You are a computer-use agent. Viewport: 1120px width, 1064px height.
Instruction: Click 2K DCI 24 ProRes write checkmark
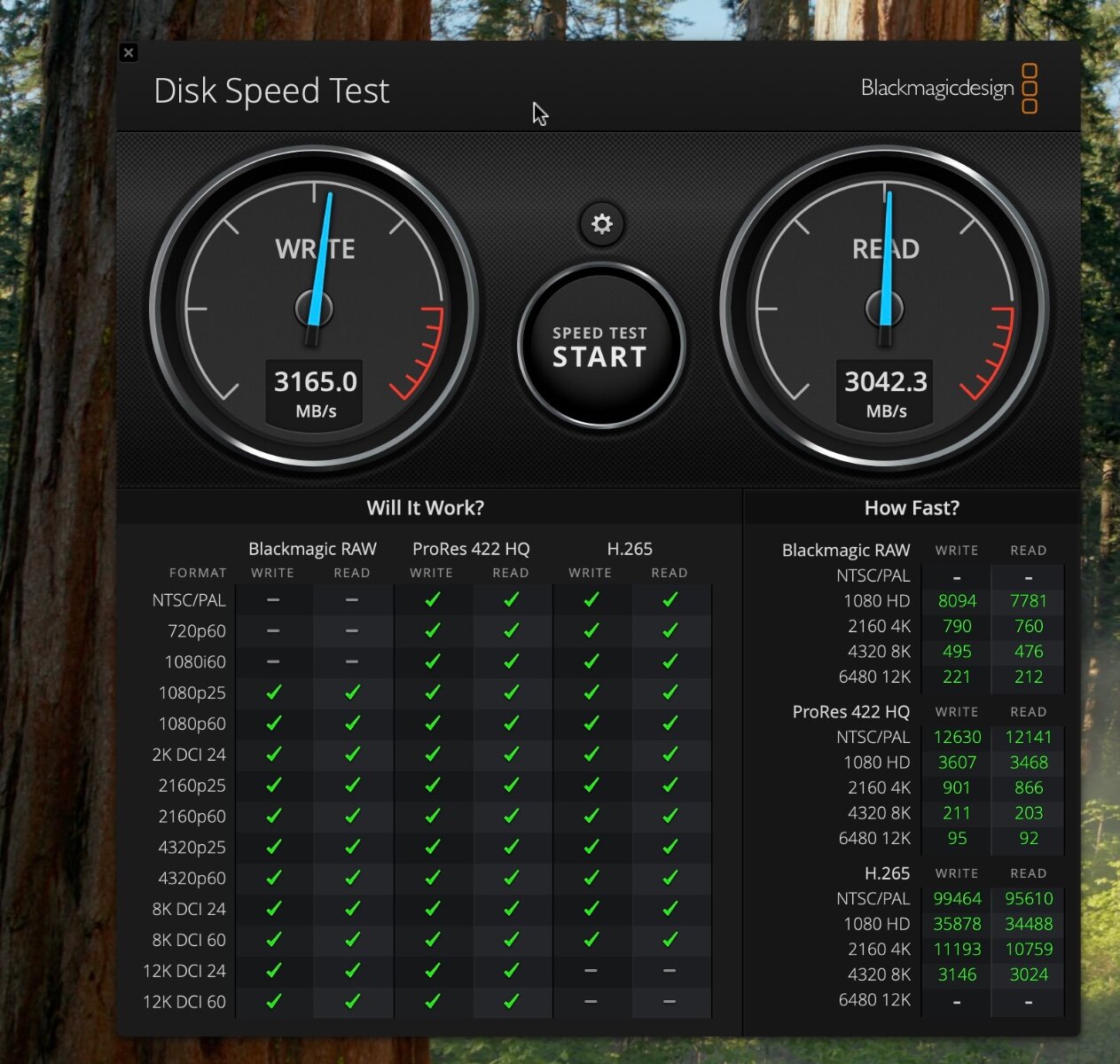click(432, 755)
